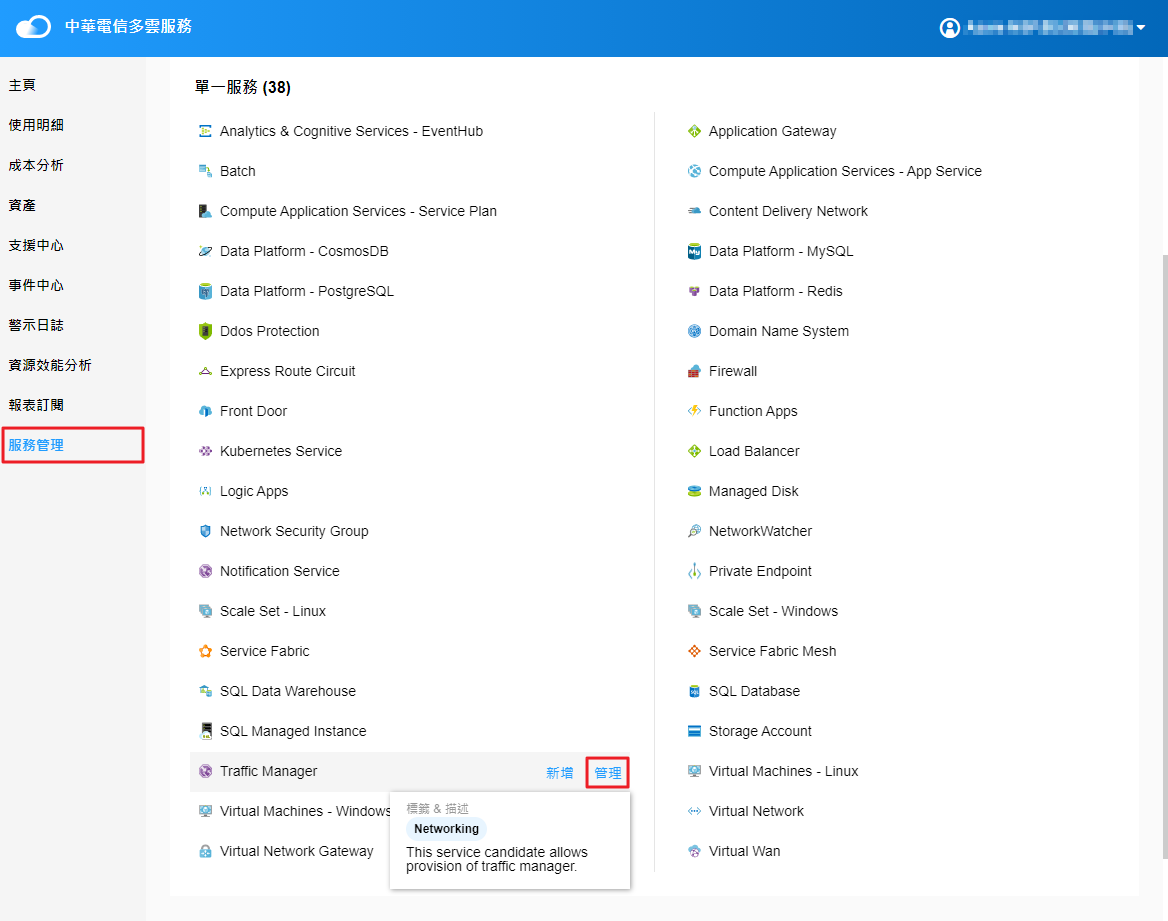
Task: Click the Virtual Wan icon
Action: pyautogui.click(x=694, y=851)
